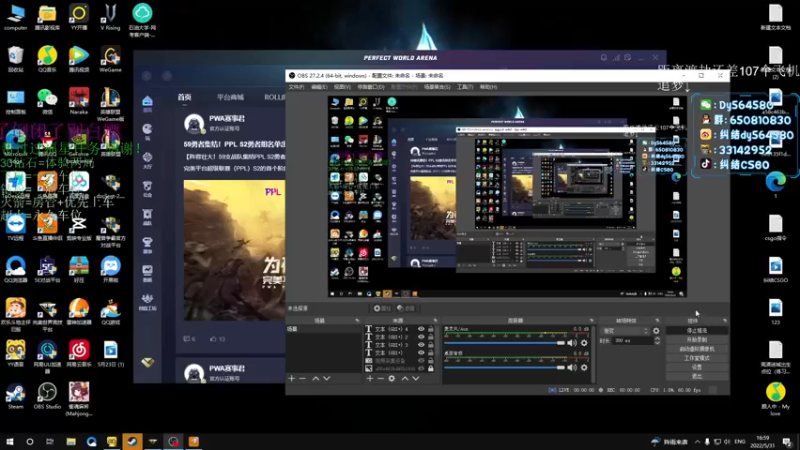800x450 pixels.
Task: Open the 渐变 transition dropdown
Action: pyautogui.click(x=626, y=331)
